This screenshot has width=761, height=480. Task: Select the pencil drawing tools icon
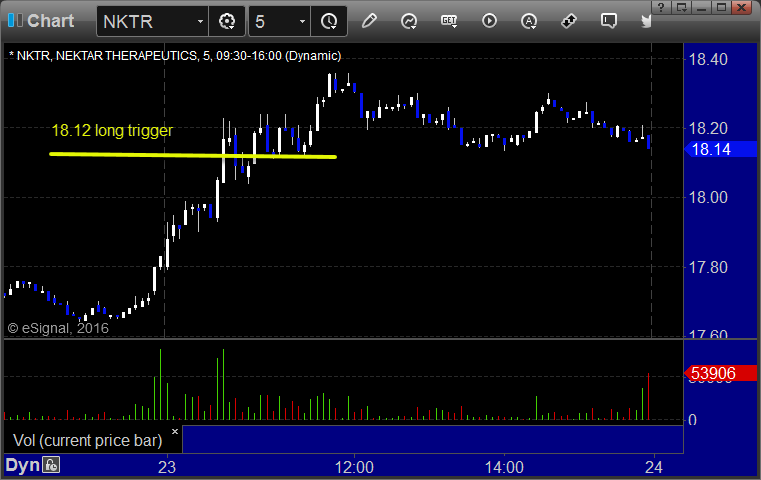click(369, 21)
